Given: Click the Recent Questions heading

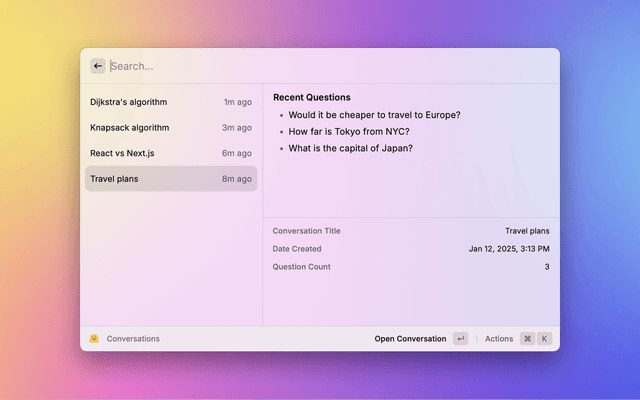Looking at the screenshot, I should click(x=311, y=98).
